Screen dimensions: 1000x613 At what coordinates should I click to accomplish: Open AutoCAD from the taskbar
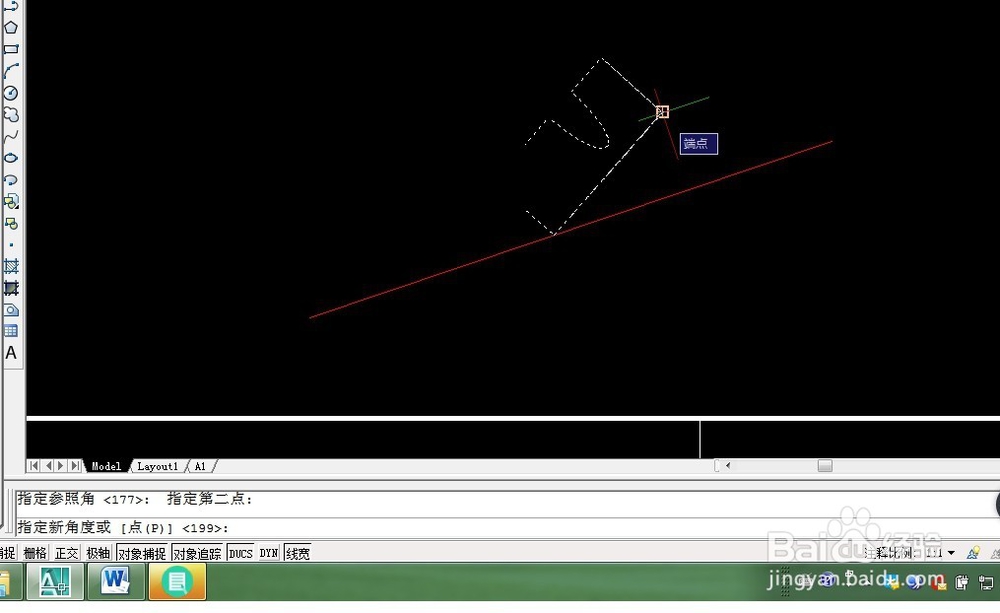(54, 581)
